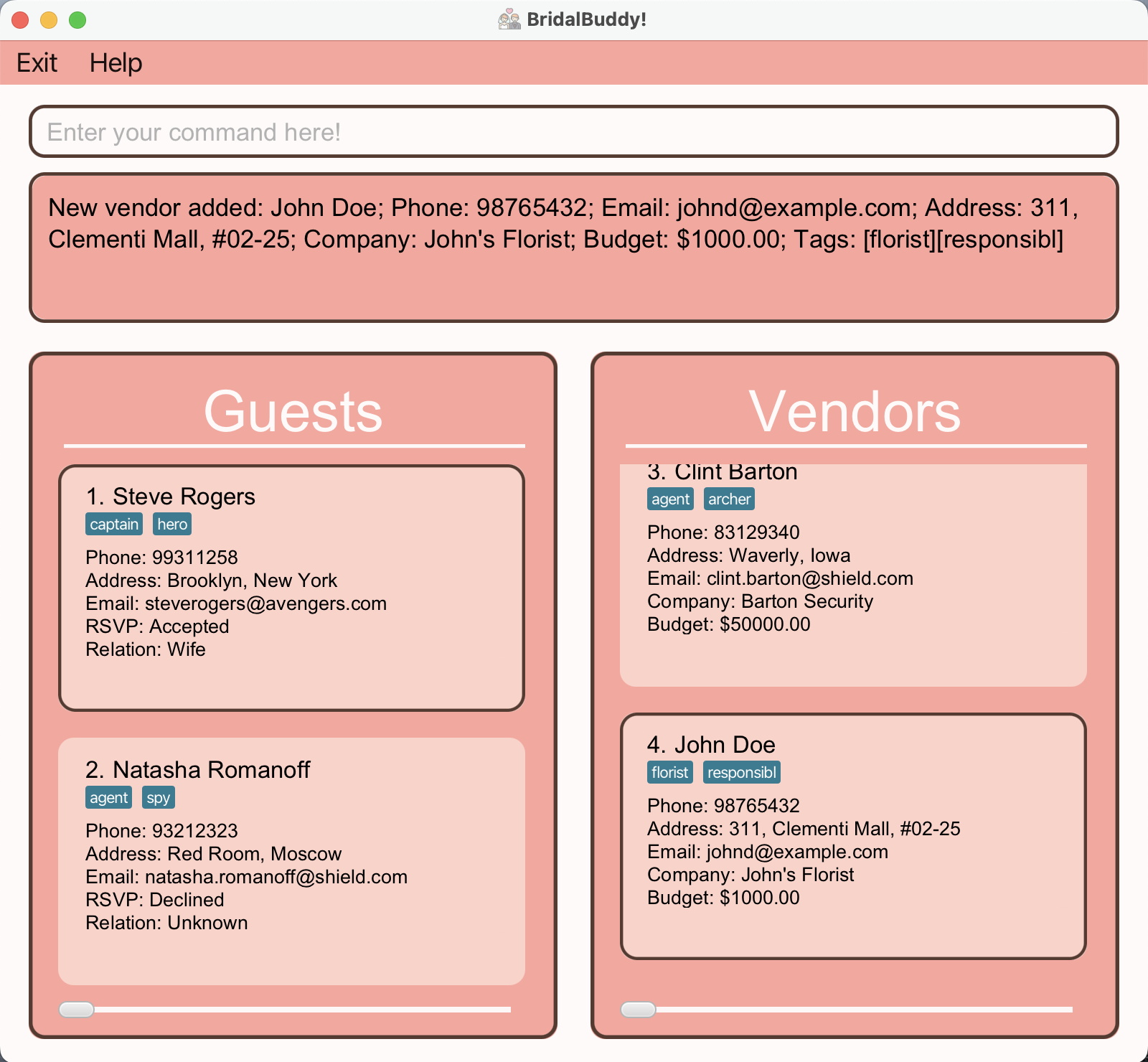Click 'Relation: Unknown' text
This screenshot has height=1062, width=1148.
[166, 923]
